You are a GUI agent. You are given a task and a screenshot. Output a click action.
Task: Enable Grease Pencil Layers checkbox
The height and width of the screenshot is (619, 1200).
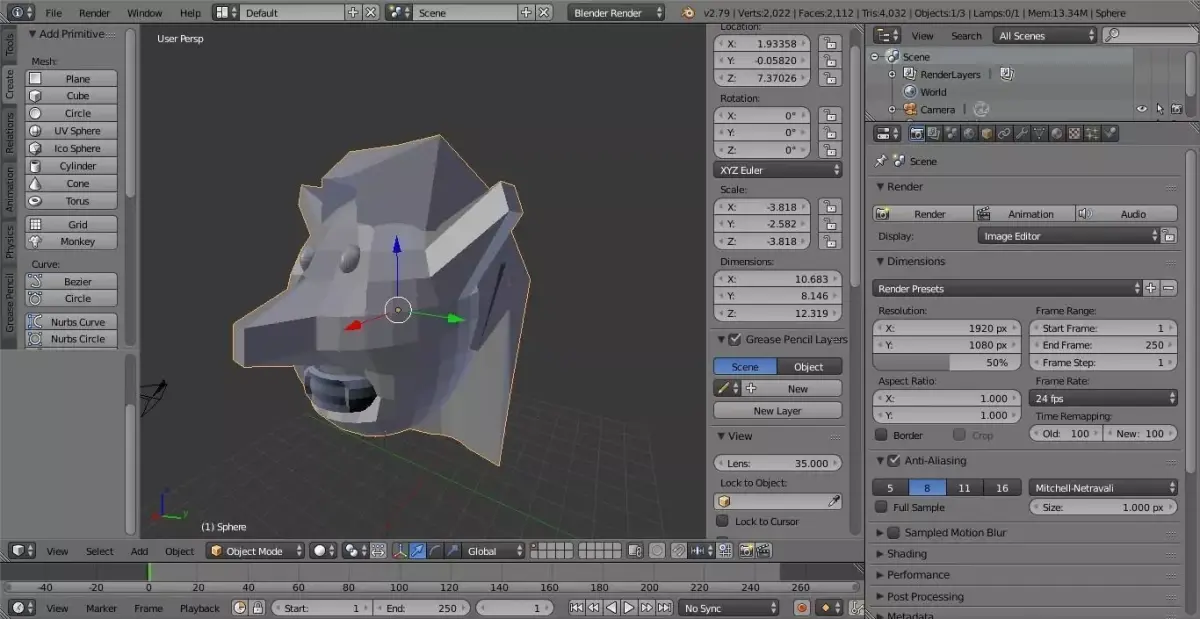735,340
